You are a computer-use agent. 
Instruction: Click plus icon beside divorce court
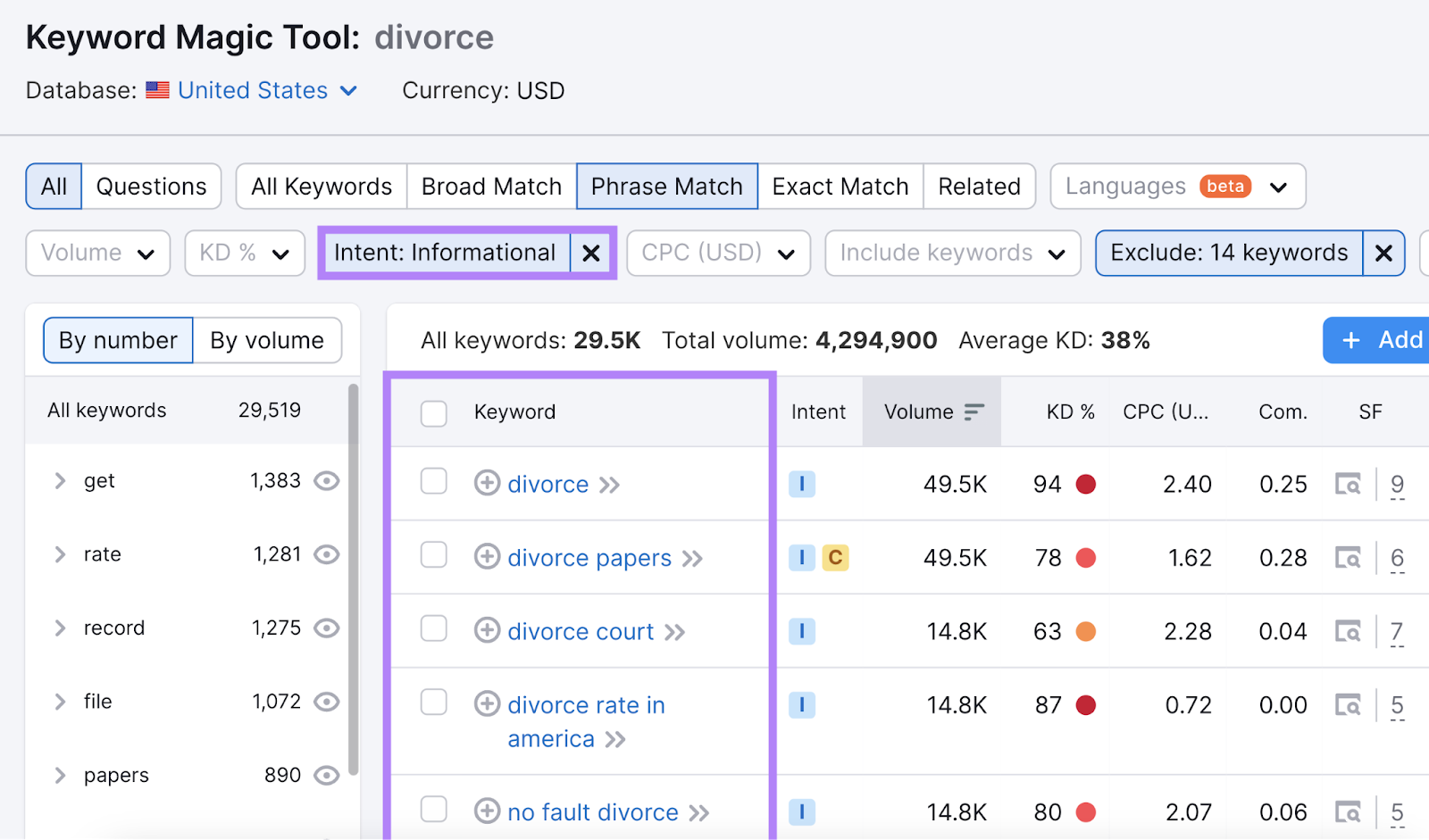487,630
